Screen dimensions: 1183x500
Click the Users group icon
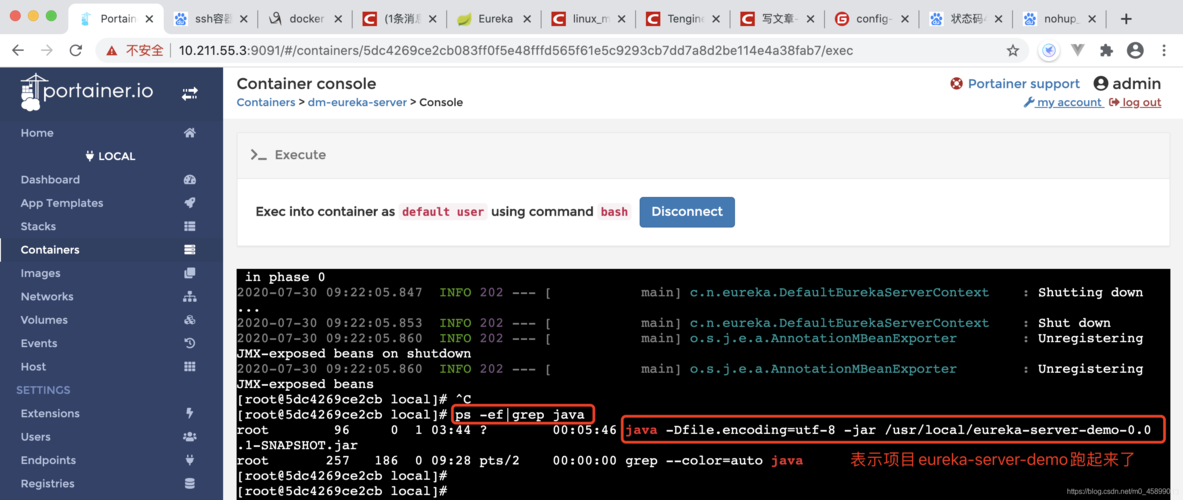(x=190, y=437)
